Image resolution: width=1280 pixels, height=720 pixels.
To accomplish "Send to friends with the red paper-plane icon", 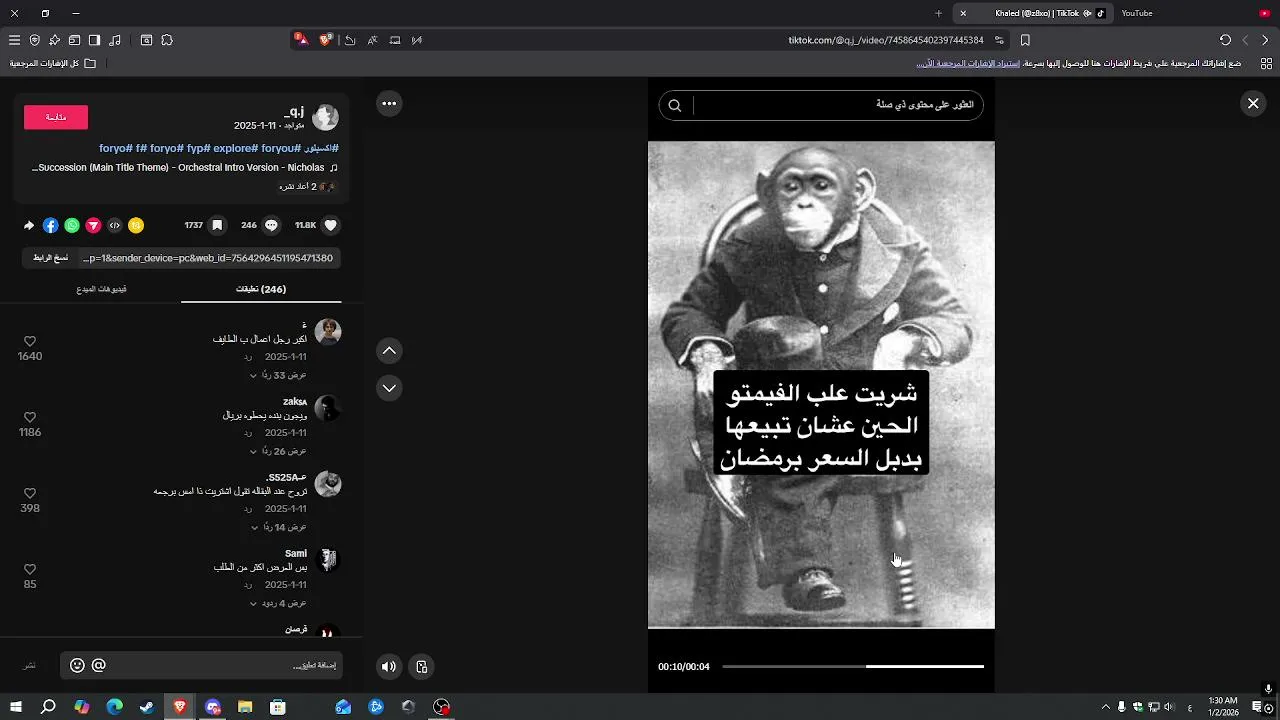I will click(x=93, y=226).
